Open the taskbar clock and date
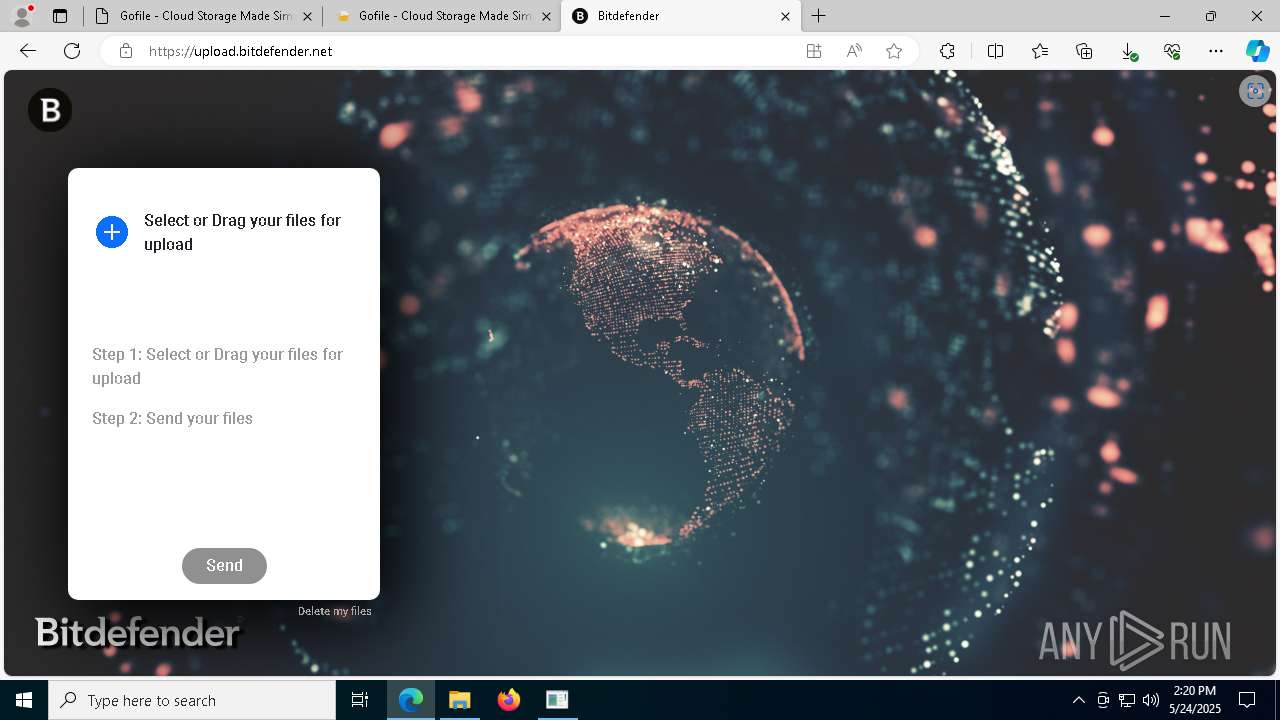 [x=1194, y=700]
